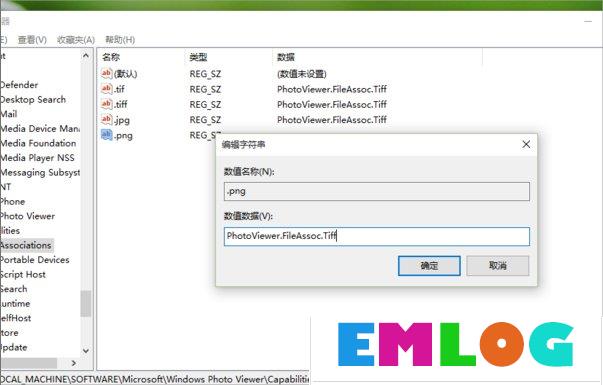Close the 编辑字符串 dialog

[526, 144]
